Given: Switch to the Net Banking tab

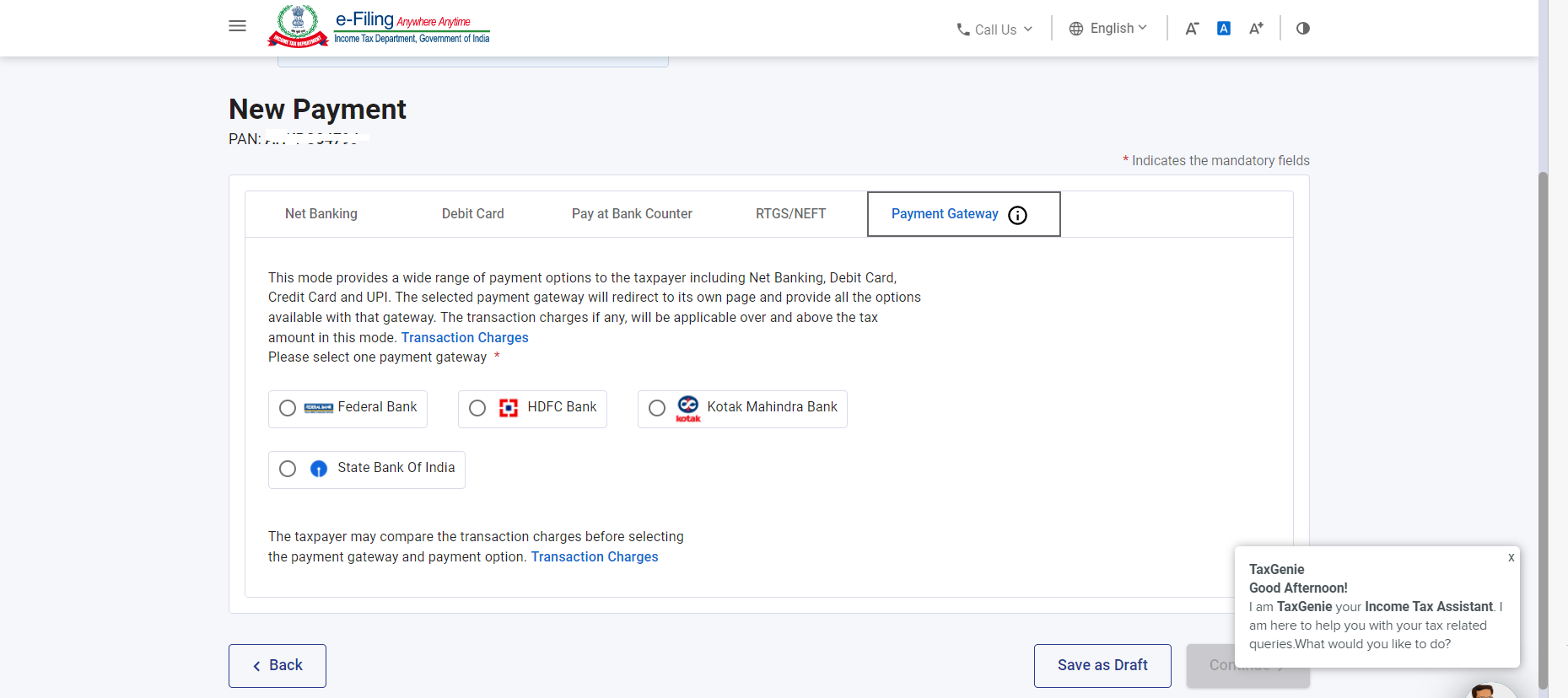Looking at the screenshot, I should 321,214.
